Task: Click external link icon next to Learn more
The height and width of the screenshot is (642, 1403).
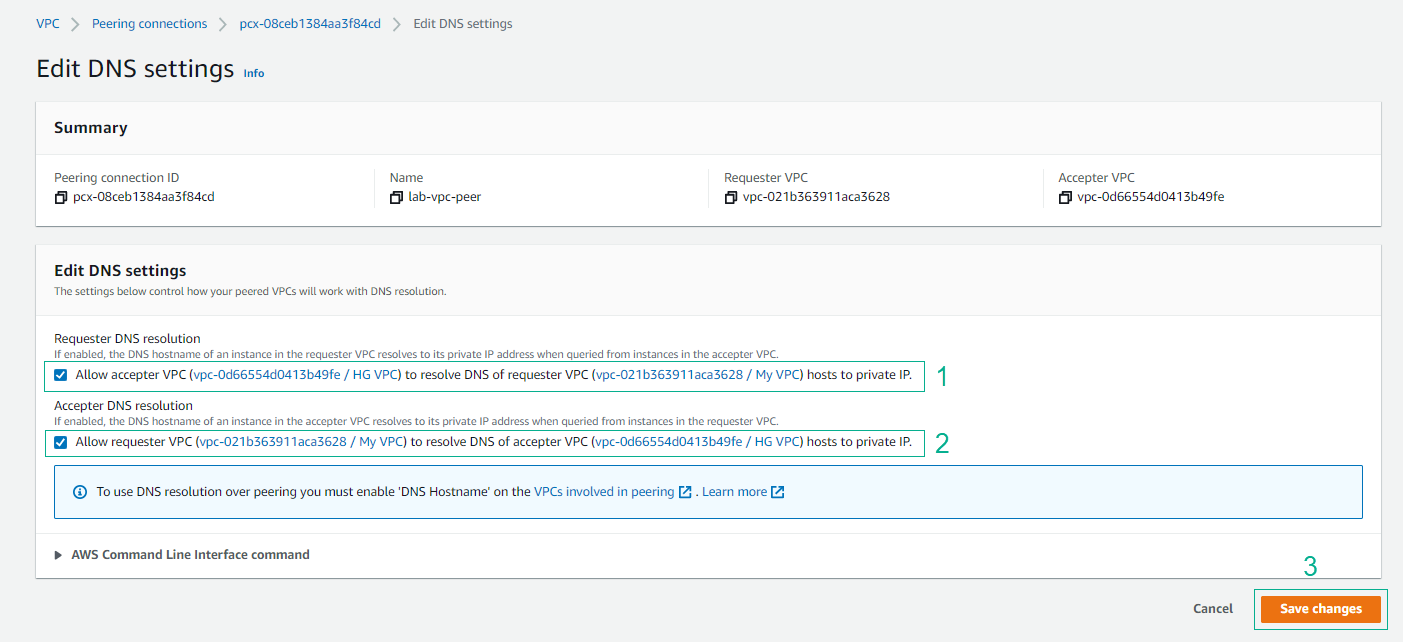Action: tap(778, 492)
